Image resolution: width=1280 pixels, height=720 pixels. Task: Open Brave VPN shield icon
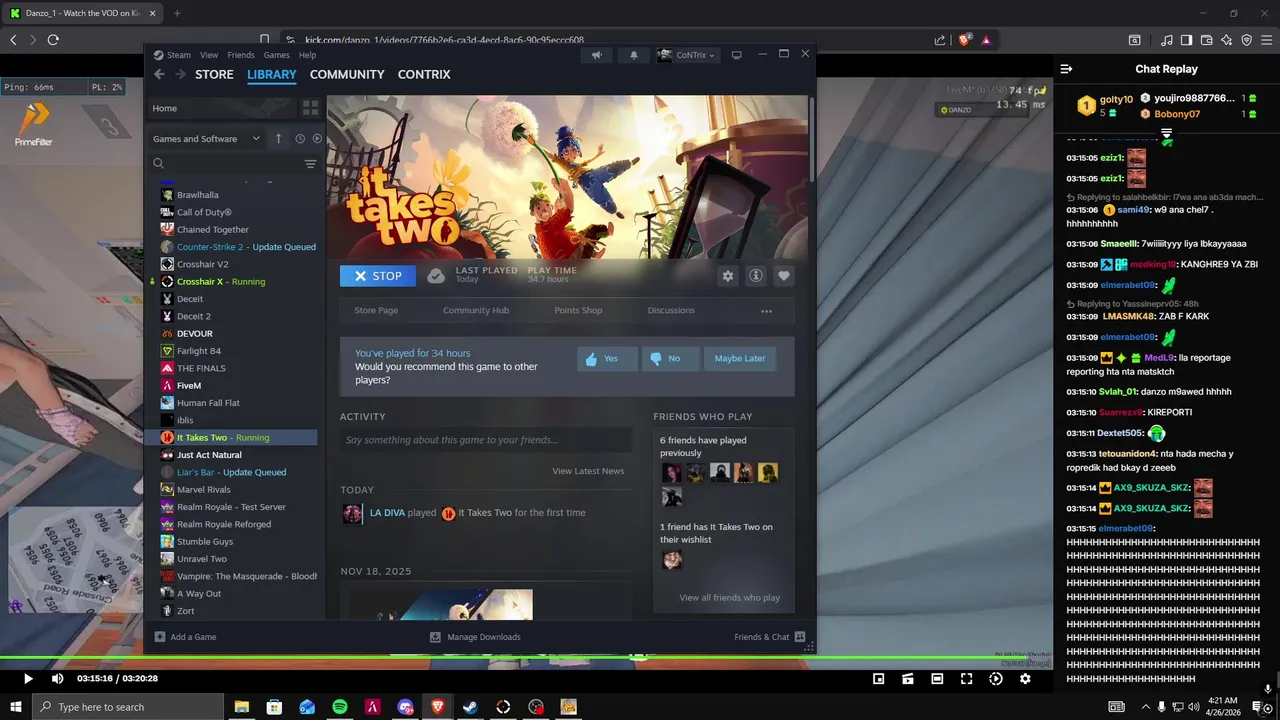click(1247, 40)
